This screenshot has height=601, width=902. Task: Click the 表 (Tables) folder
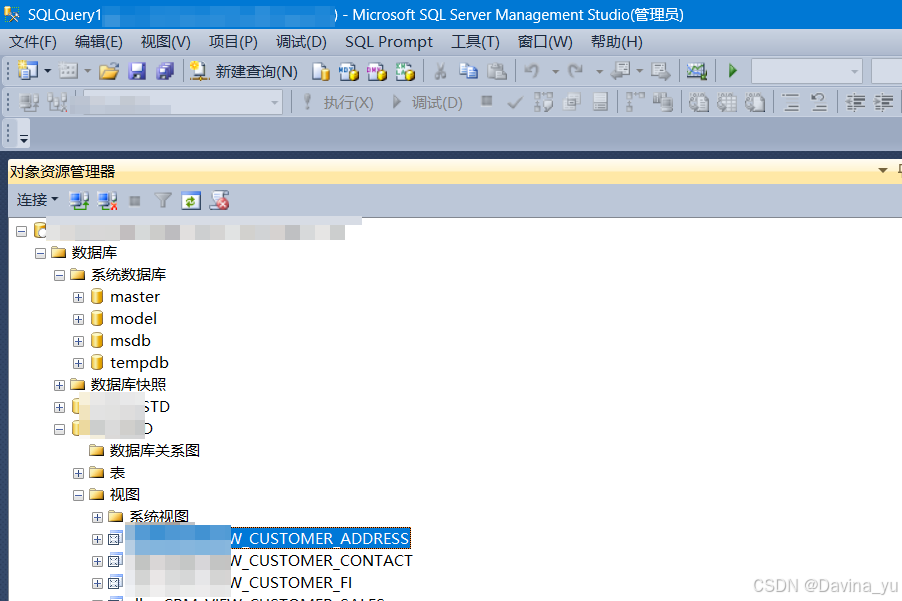click(x=118, y=472)
